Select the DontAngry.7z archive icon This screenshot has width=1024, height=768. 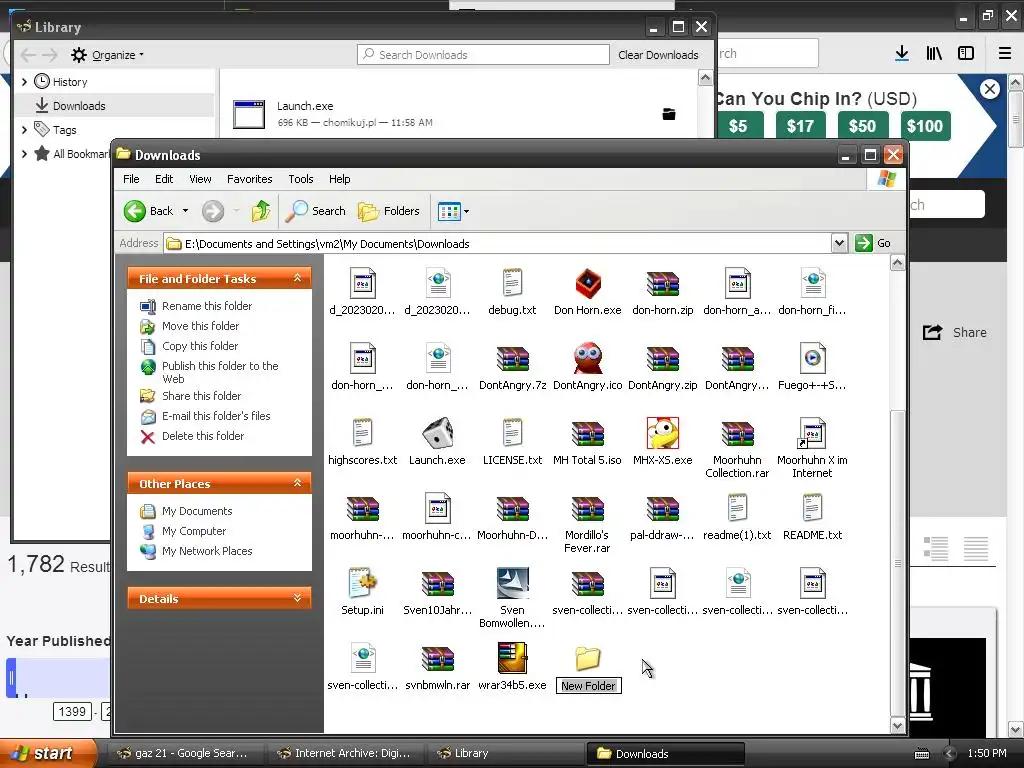click(512, 359)
